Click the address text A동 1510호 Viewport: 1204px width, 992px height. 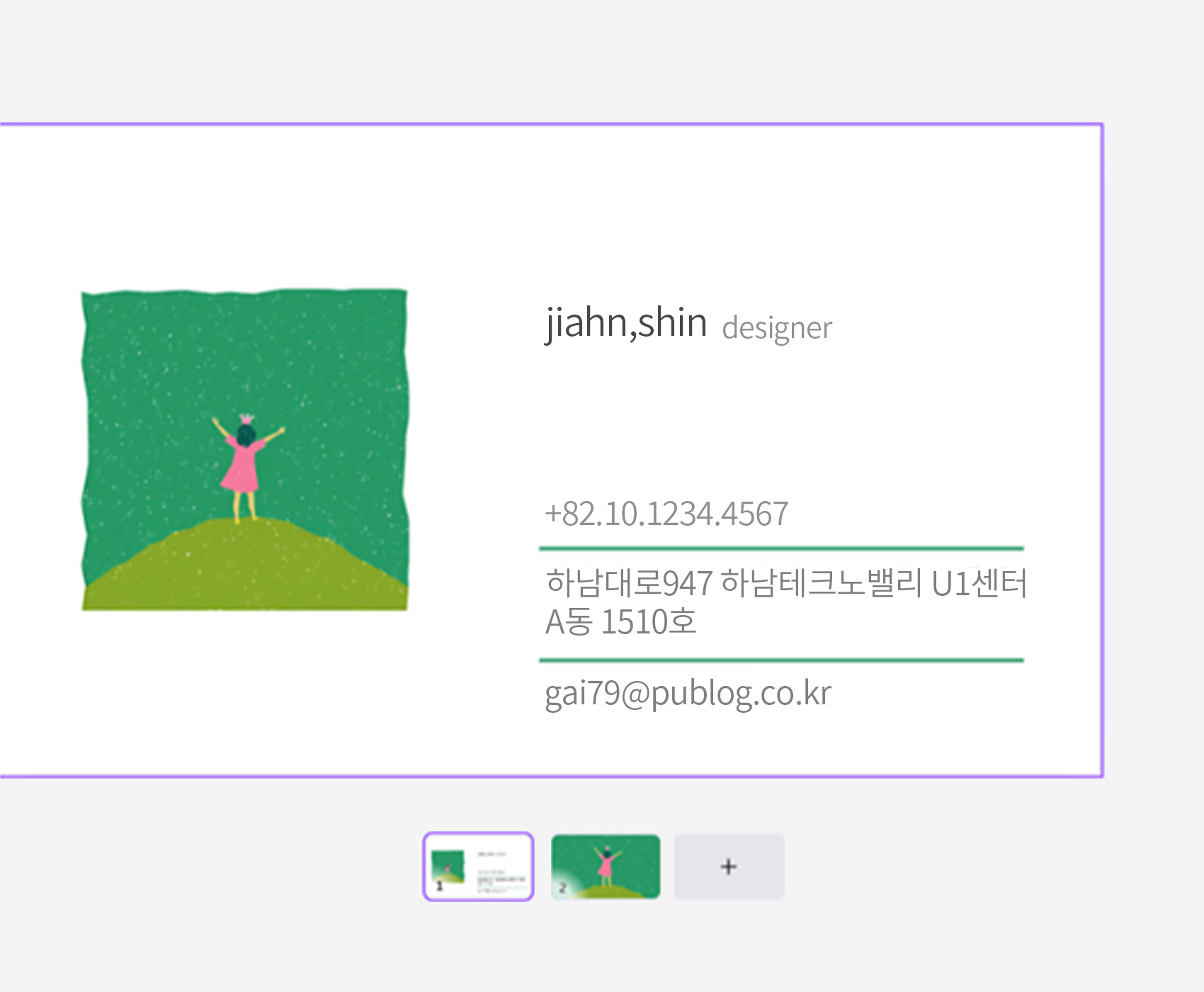(621, 622)
